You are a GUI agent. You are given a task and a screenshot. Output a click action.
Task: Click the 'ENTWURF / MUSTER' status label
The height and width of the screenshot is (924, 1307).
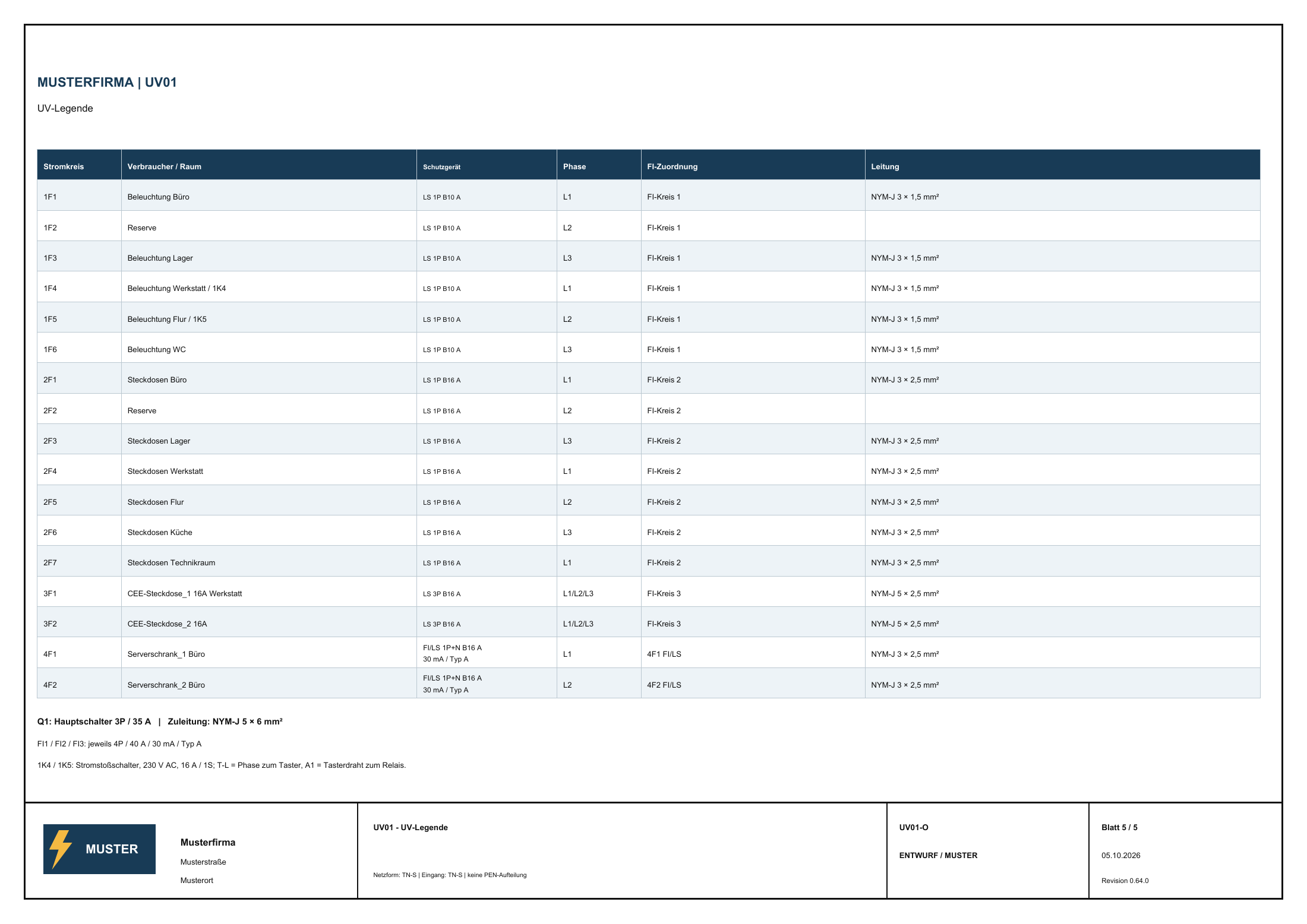click(x=938, y=855)
